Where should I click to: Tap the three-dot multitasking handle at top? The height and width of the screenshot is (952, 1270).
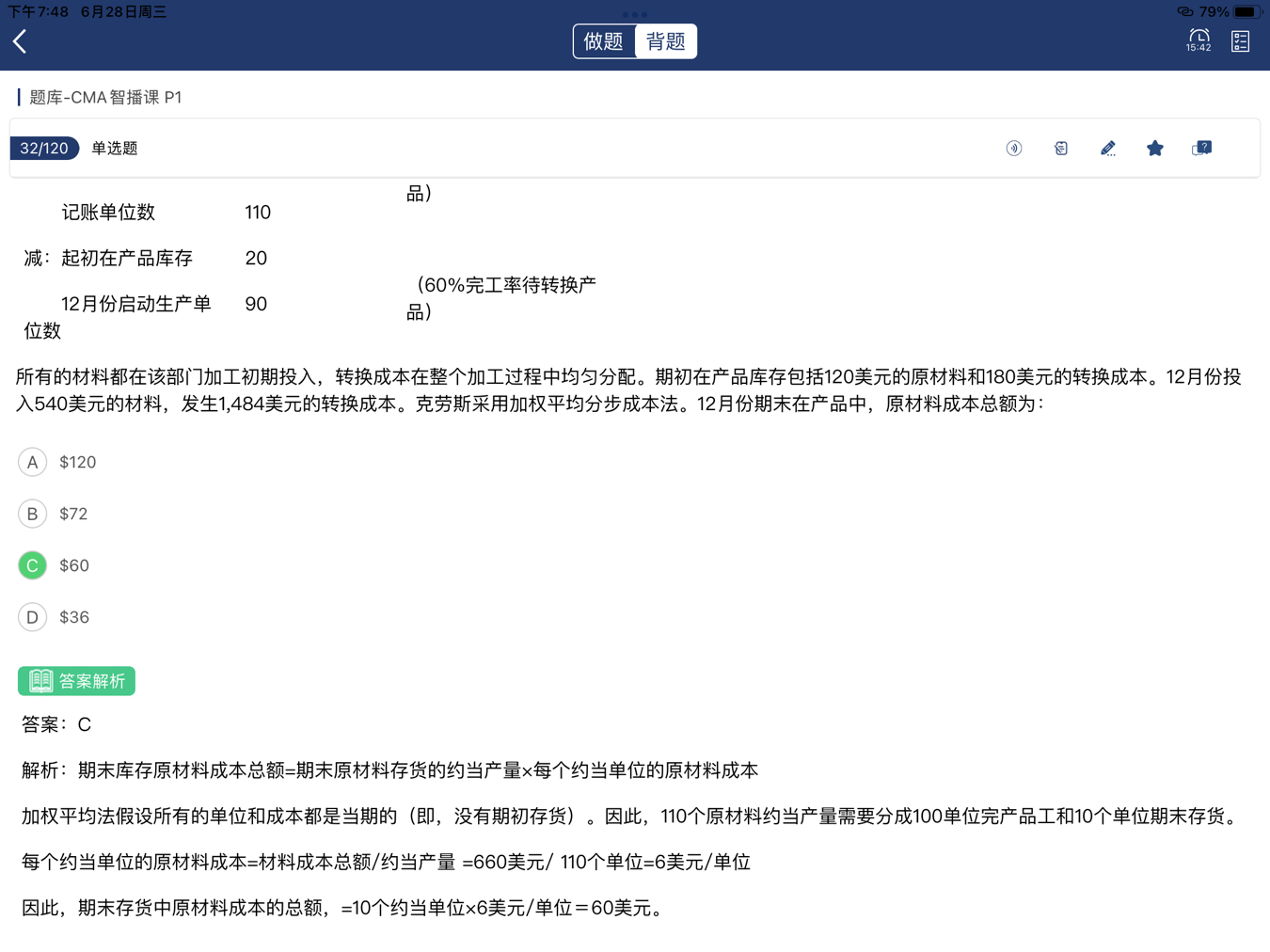pyautogui.click(x=635, y=14)
